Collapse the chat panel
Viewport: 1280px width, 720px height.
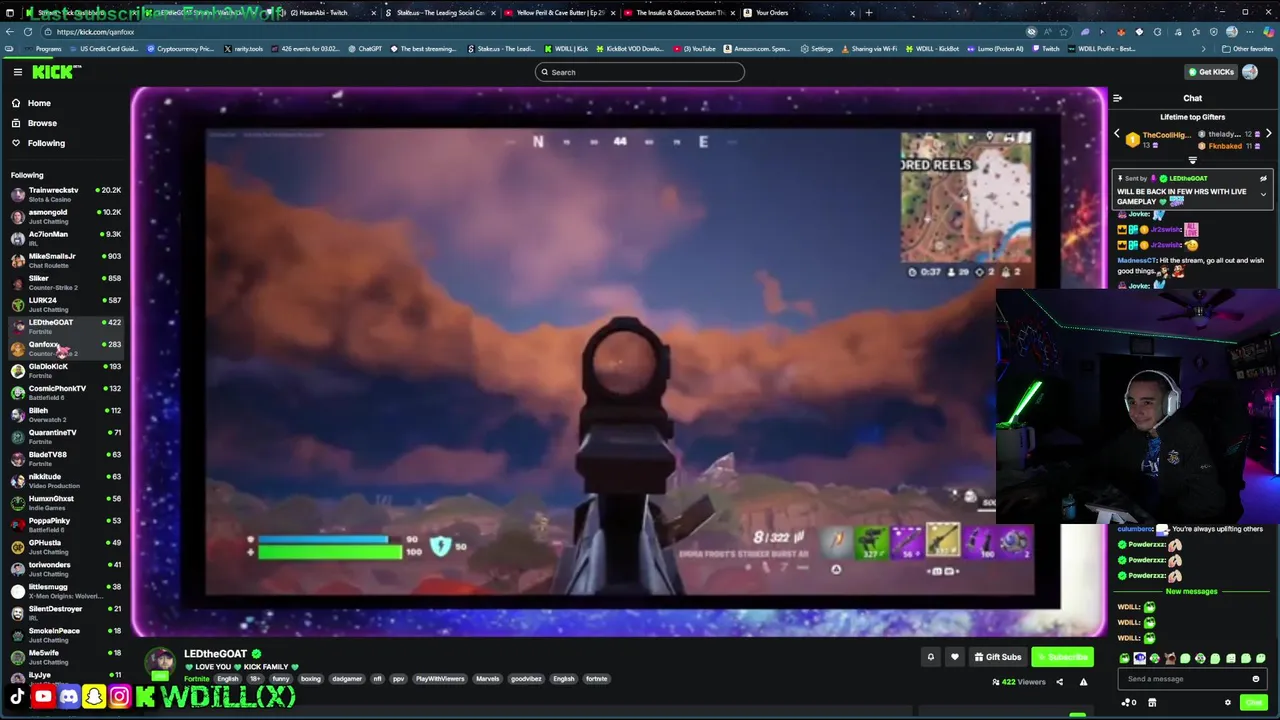[x=1117, y=98]
